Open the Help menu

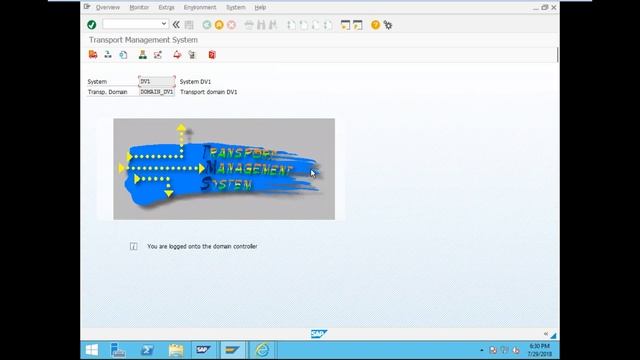(260, 7)
